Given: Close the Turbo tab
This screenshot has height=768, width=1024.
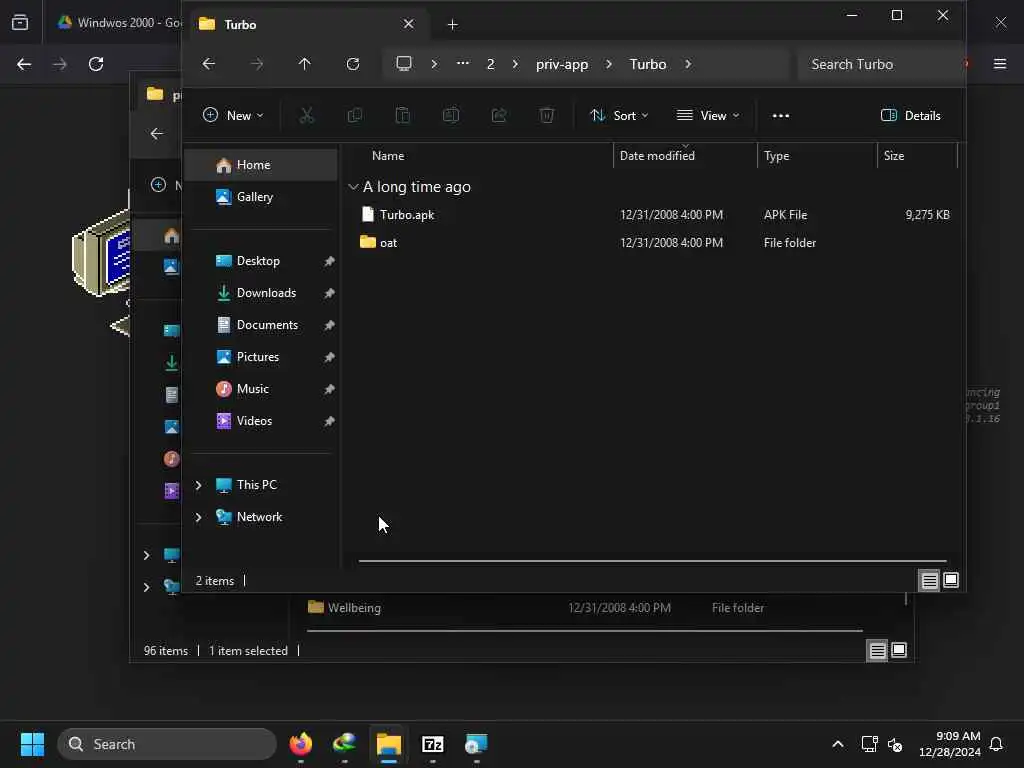Looking at the screenshot, I should (x=408, y=24).
